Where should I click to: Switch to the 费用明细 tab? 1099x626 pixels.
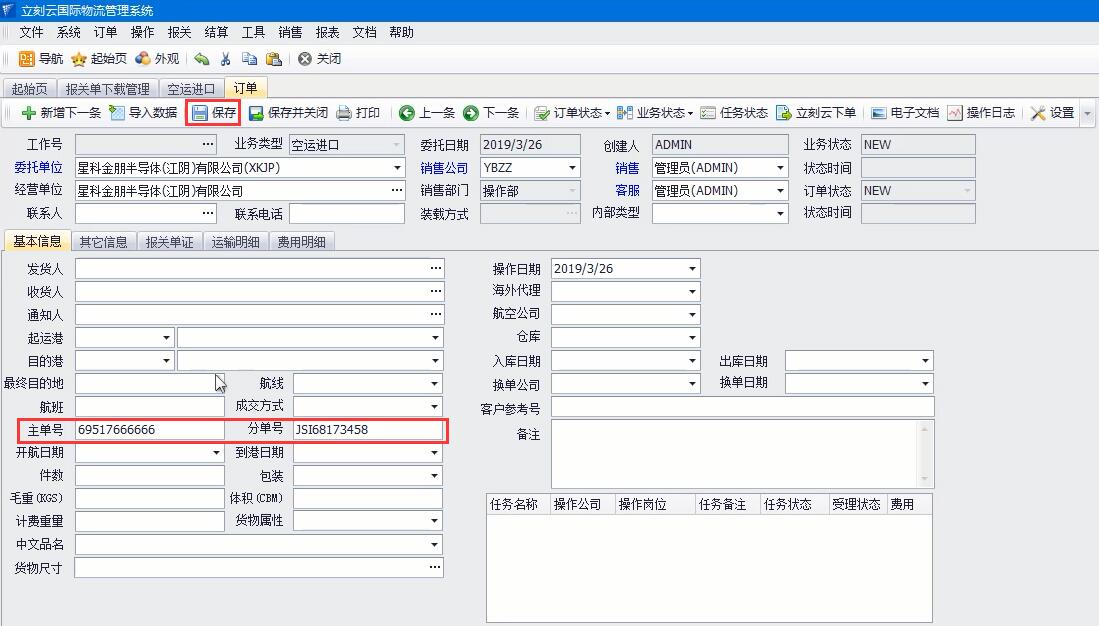(x=301, y=242)
